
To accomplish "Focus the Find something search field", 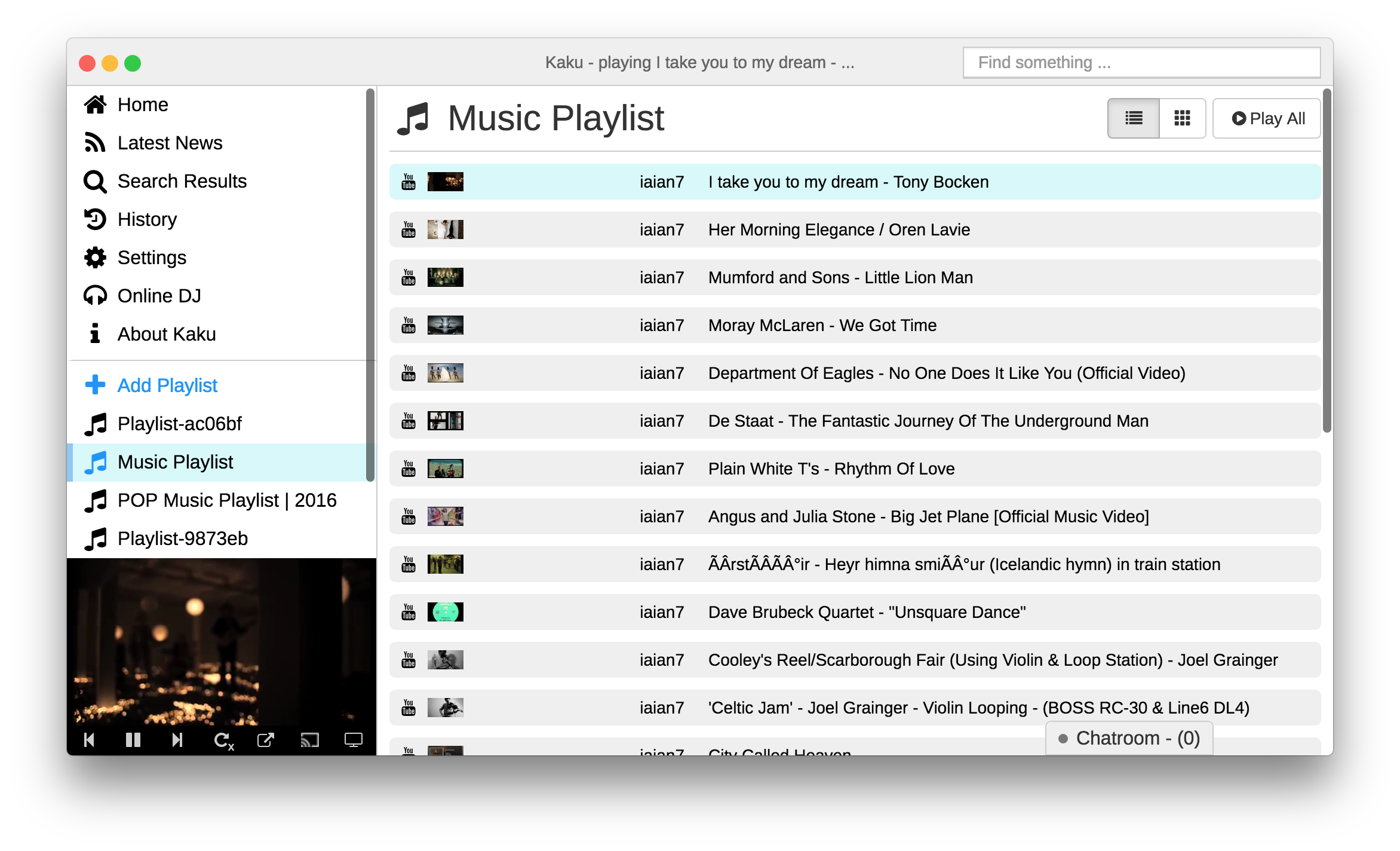I will click(1141, 63).
